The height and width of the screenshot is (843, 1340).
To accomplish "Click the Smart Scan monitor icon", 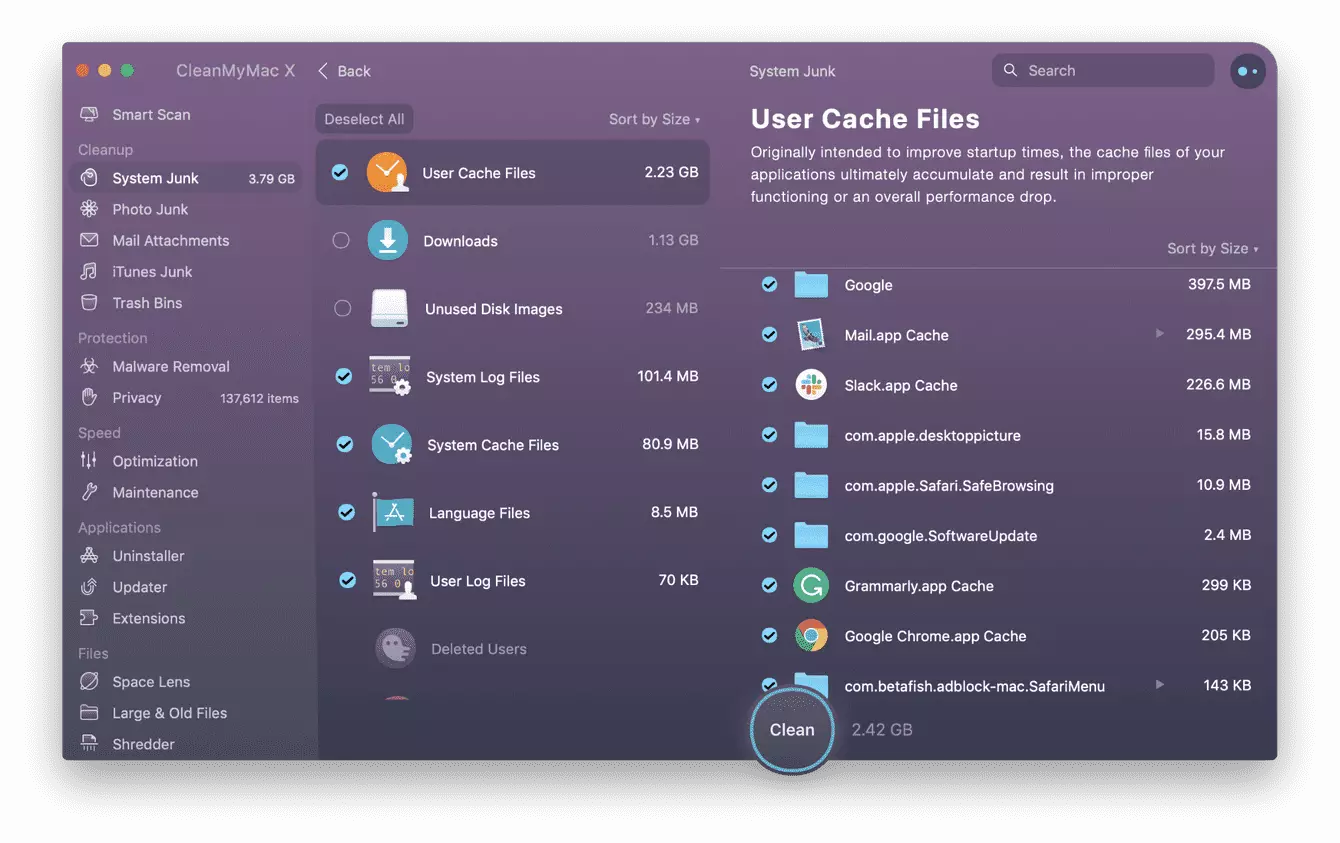I will (x=89, y=115).
